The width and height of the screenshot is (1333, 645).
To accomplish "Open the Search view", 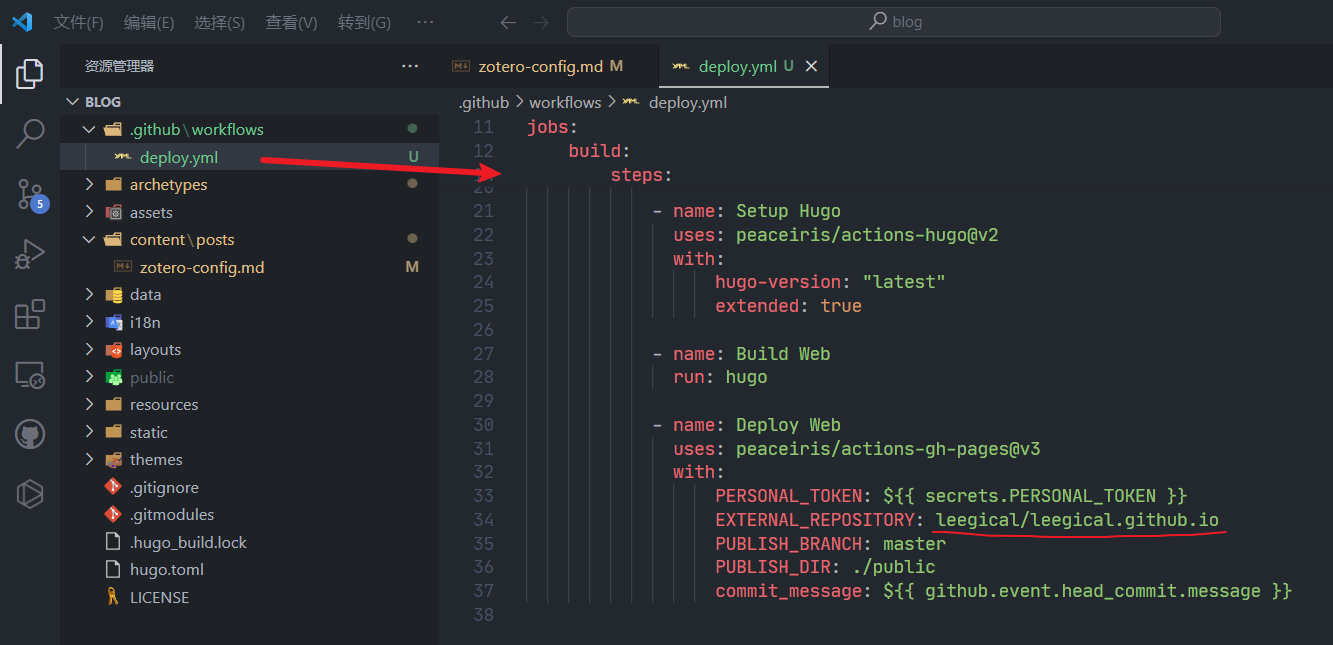I will pyautogui.click(x=29, y=133).
